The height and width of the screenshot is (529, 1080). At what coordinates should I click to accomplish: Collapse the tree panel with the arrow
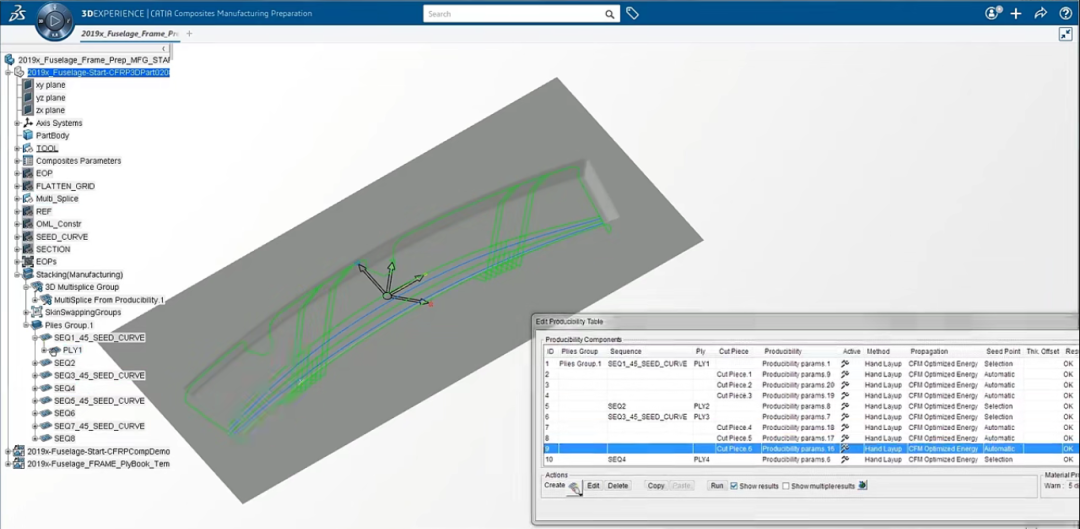tap(164, 49)
